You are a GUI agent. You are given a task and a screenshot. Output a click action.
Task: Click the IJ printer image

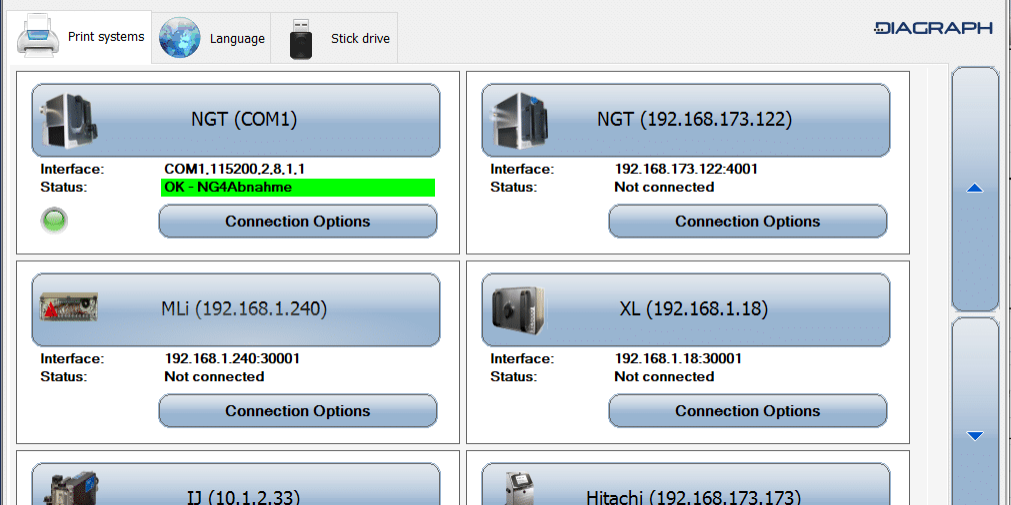(68, 488)
